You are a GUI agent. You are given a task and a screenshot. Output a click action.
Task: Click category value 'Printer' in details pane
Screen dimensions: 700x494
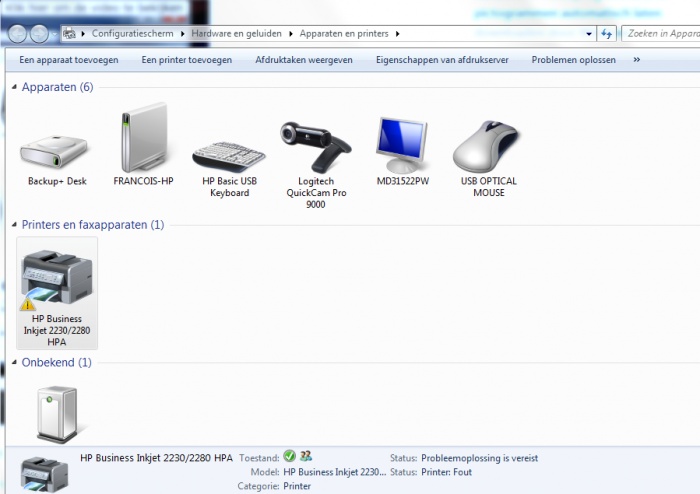click(297, 486)
